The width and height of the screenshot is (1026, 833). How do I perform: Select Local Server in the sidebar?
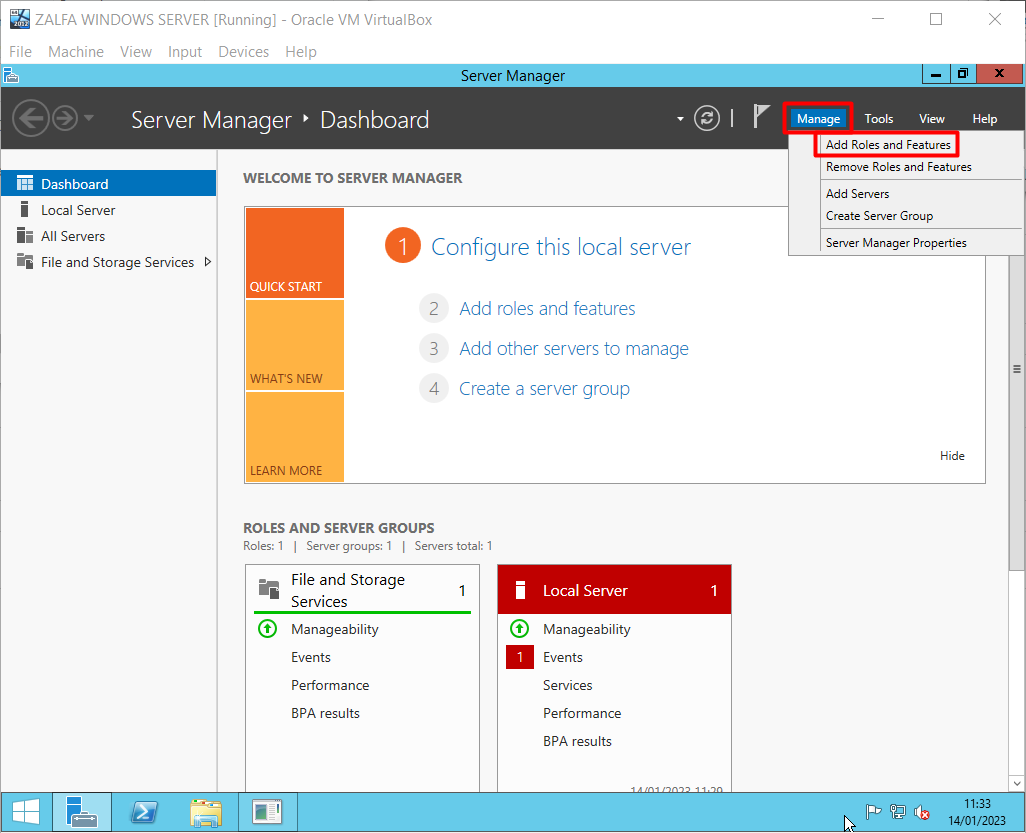[x=109, y=210]
